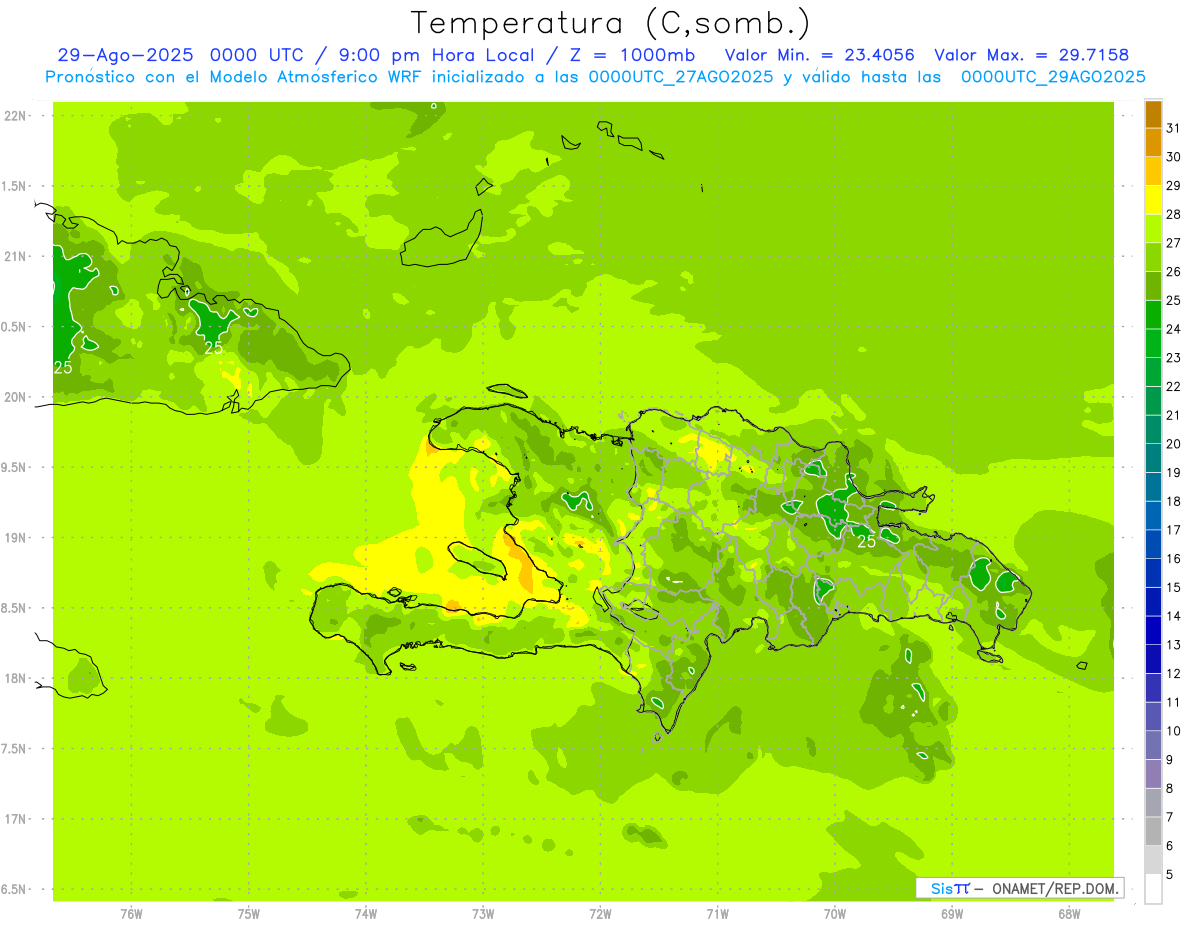The image size is (1200, 927).
Task: Pick the gray legend swatch between 6 and 7
Action: pos(1153,831)
